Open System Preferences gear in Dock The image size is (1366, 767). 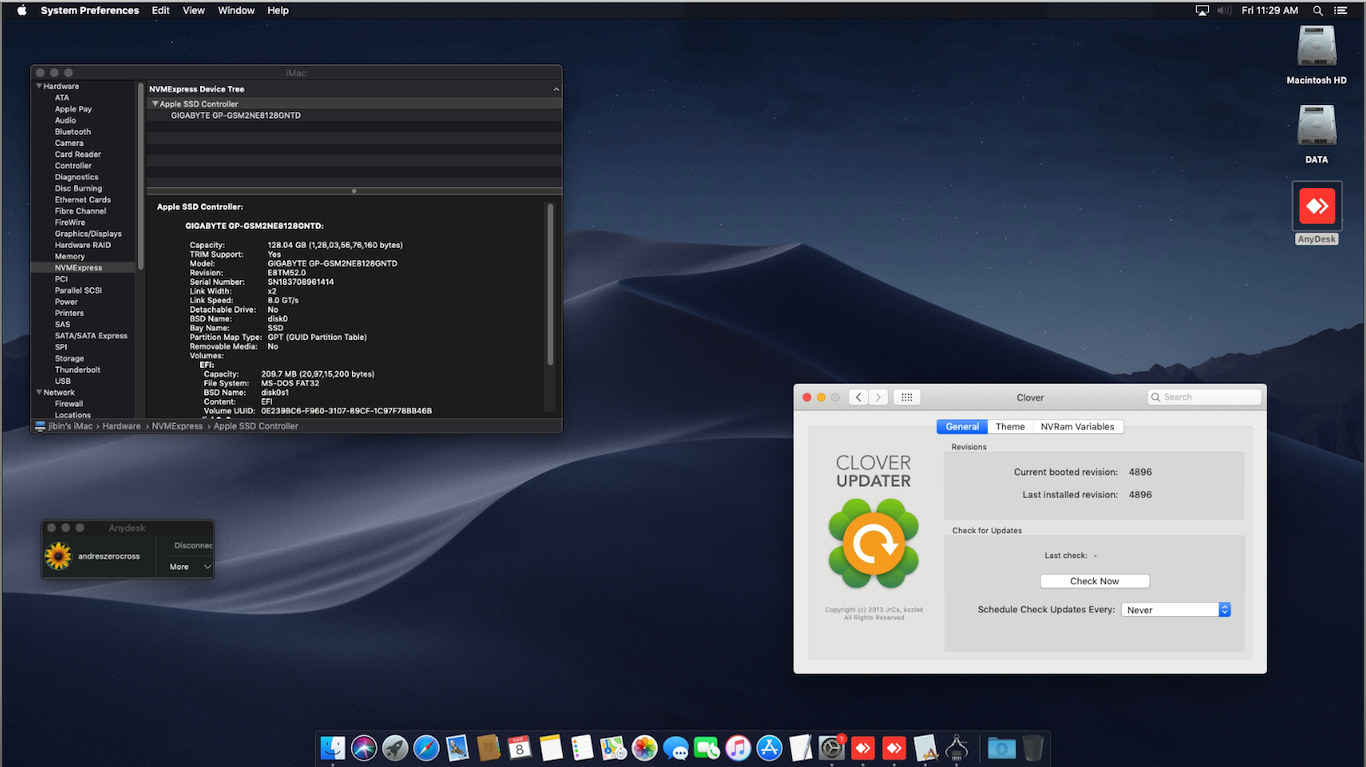(x=832, y=747)
